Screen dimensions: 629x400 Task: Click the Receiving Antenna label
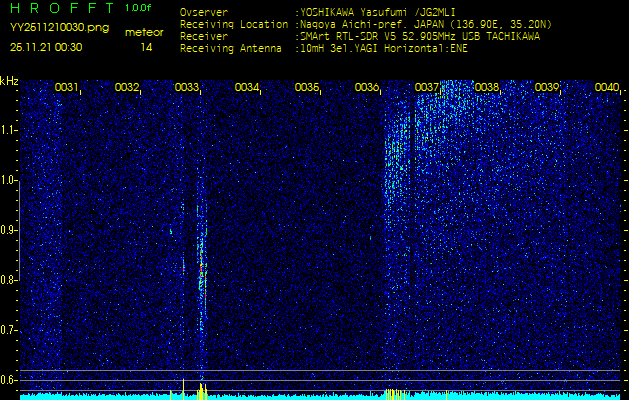point(231,49)
